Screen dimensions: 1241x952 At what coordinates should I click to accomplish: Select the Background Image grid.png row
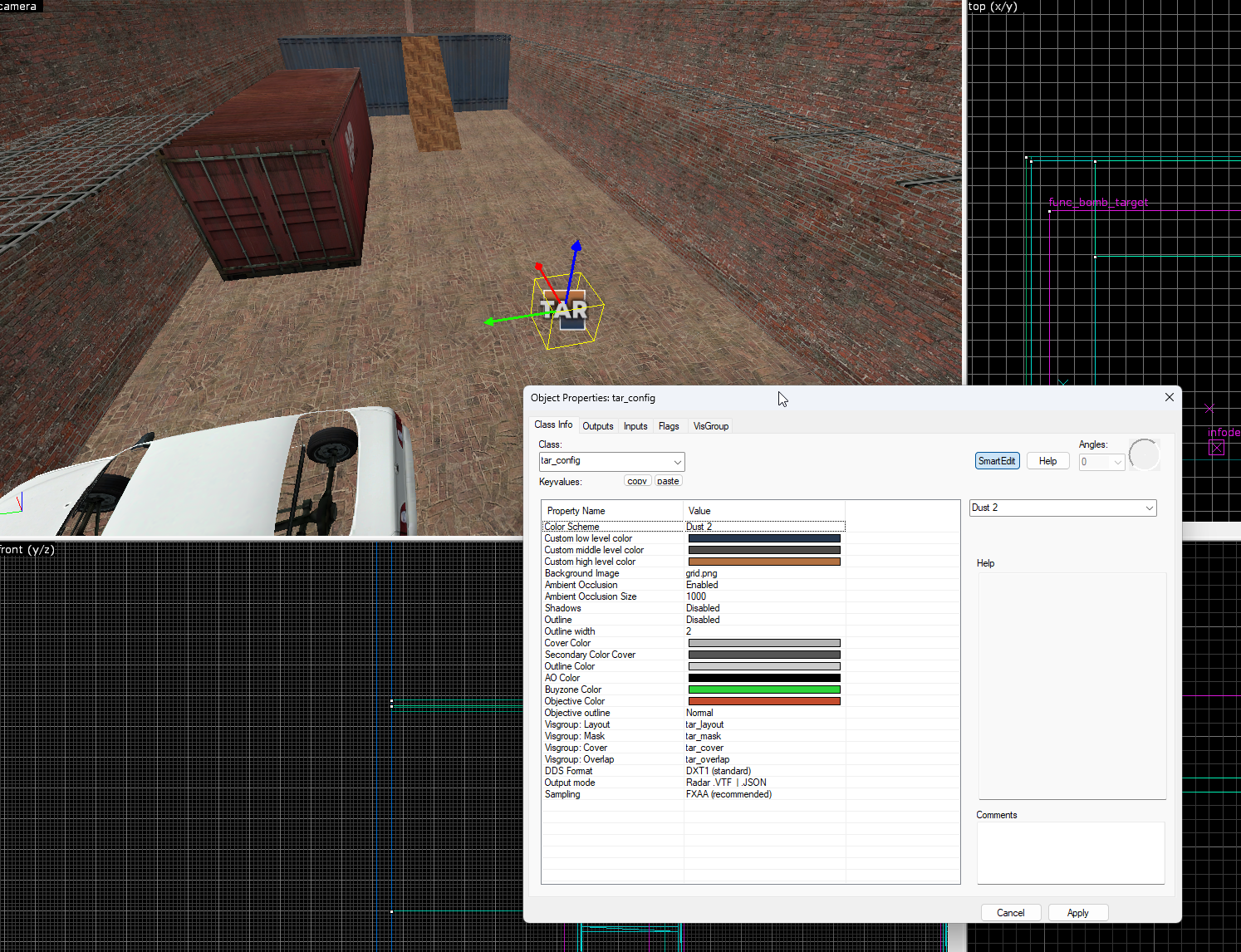coord(694,573)
